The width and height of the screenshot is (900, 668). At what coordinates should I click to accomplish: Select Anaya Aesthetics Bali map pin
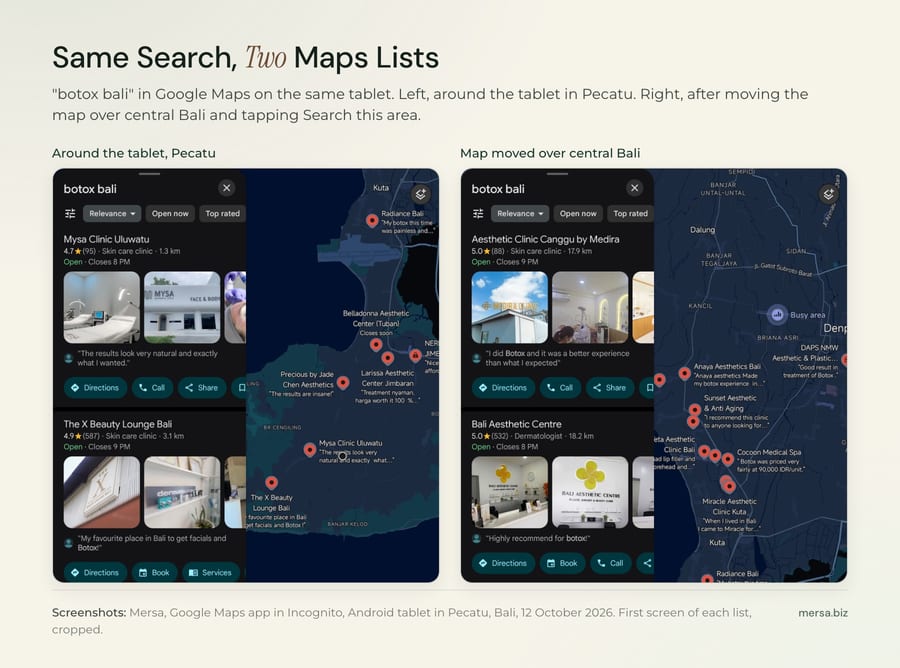coord(685,374)
